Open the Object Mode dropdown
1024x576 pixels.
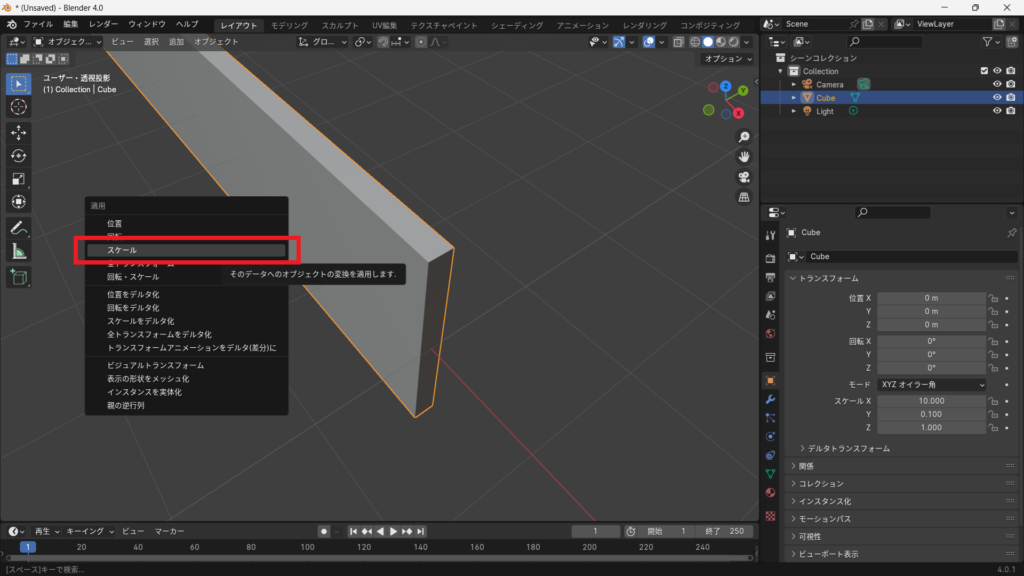click(x=68, y=42)
